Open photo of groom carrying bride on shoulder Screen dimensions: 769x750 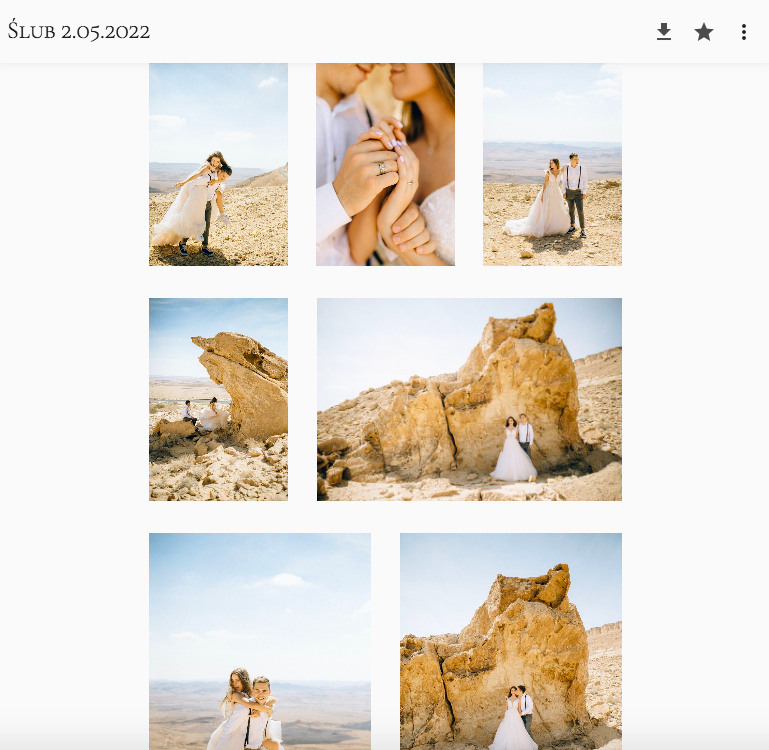[218, 164]
